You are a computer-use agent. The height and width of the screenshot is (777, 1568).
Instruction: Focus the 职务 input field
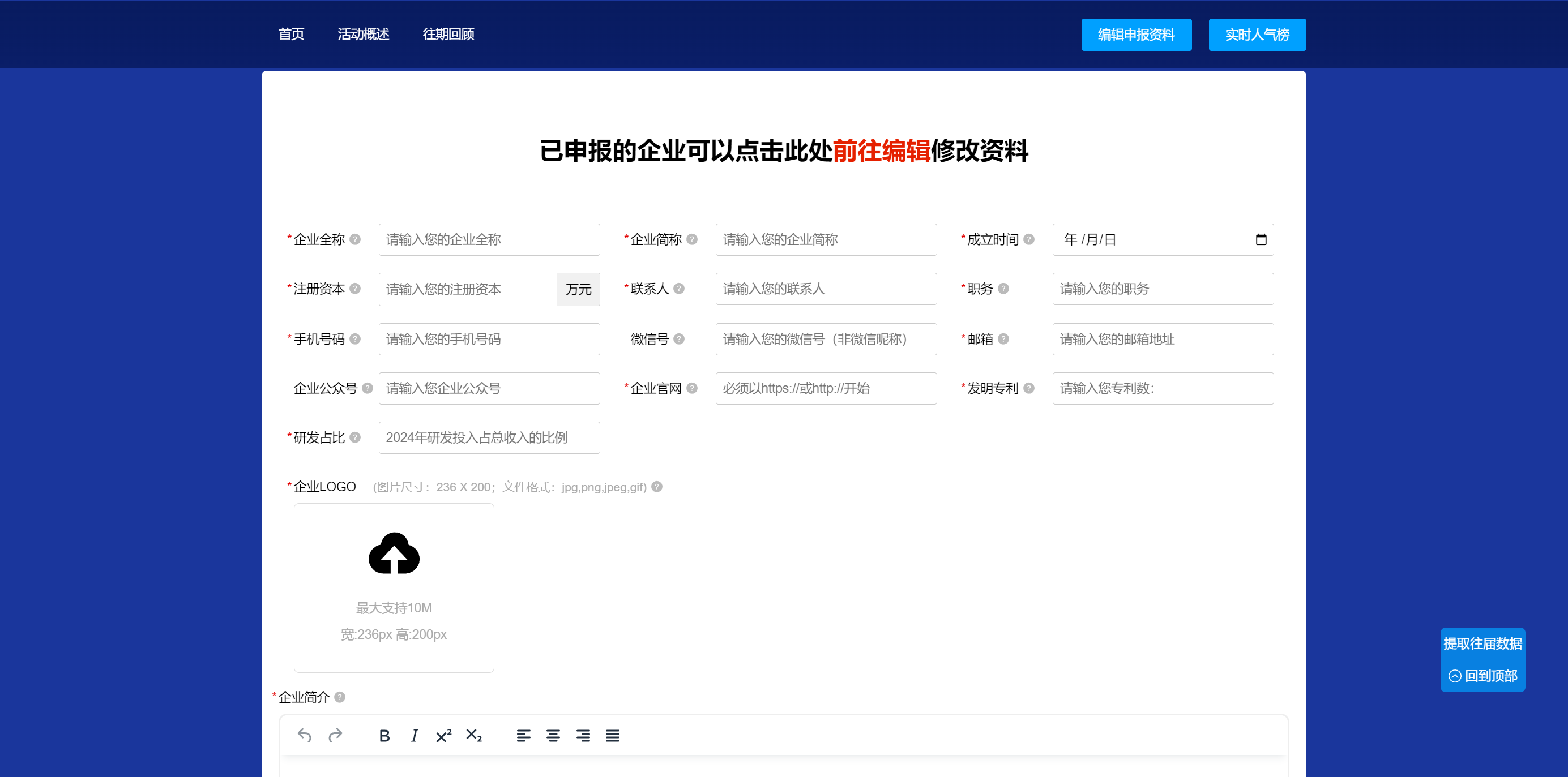click(1163, 289)
